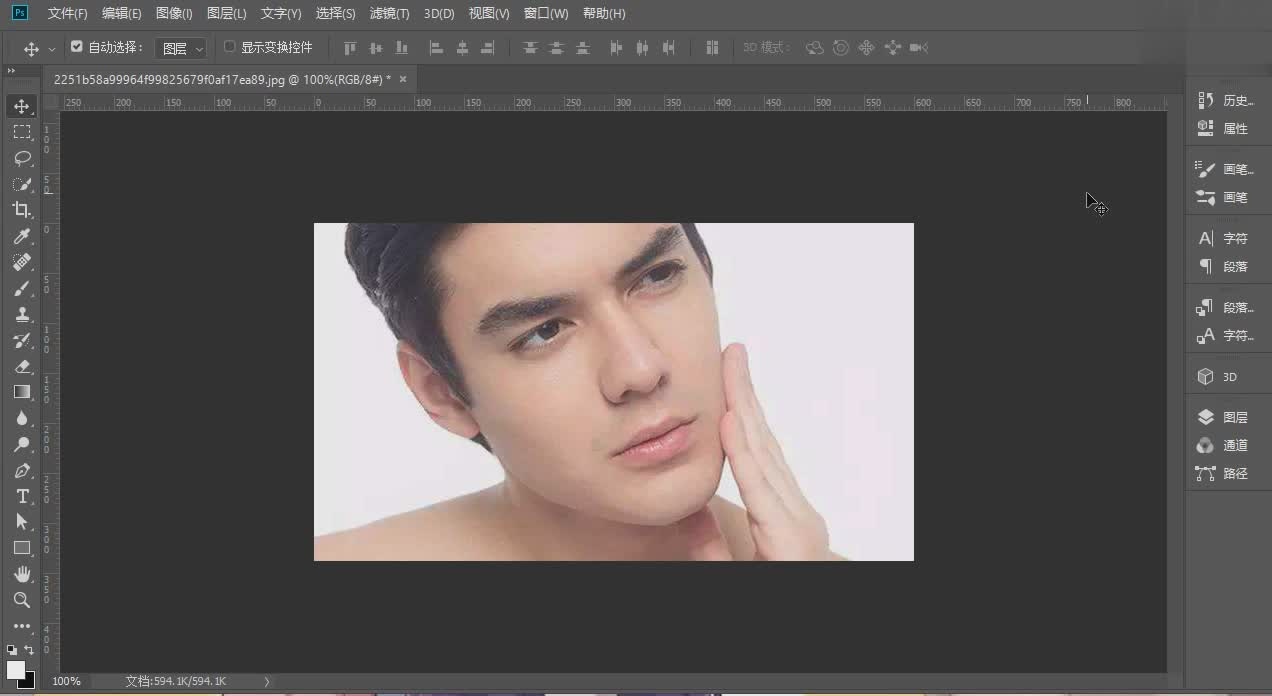Open the 窗口(W) menu
Screen dimensions: 1272x696
(546, 14)
